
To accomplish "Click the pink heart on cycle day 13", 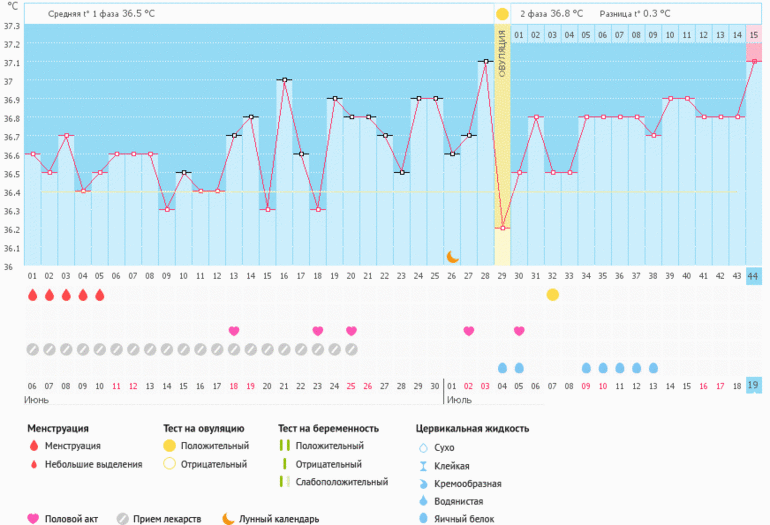I will (x=234, y=331).
